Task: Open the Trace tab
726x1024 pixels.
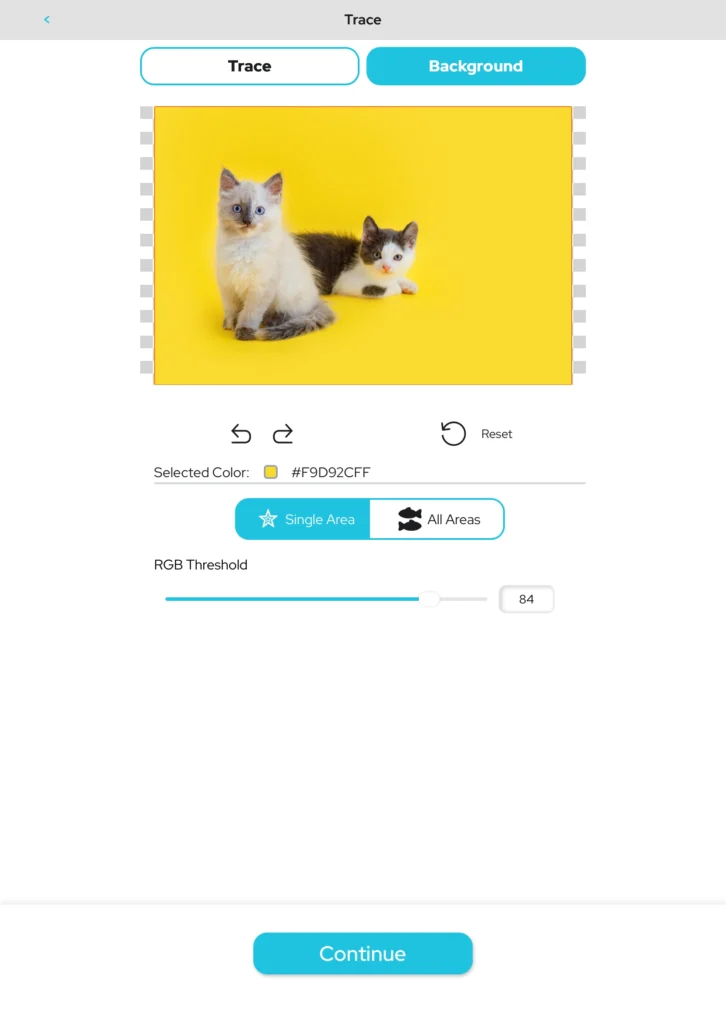Action: [x=249, y=66]
